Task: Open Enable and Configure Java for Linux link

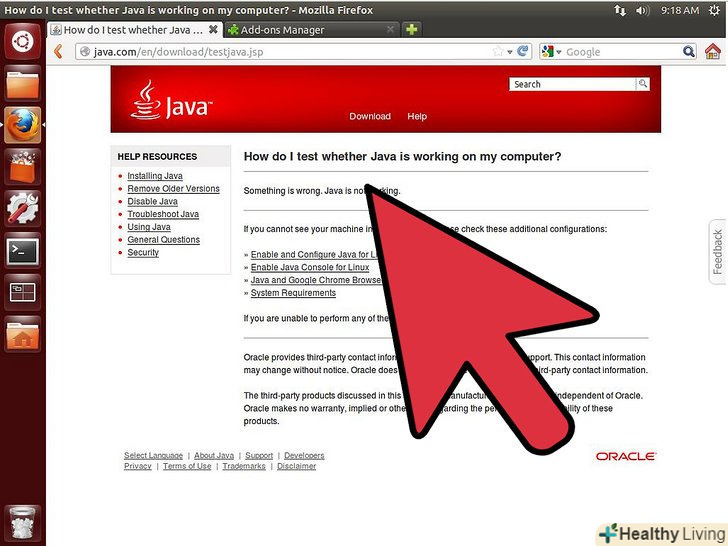Action: coord(314,255)
